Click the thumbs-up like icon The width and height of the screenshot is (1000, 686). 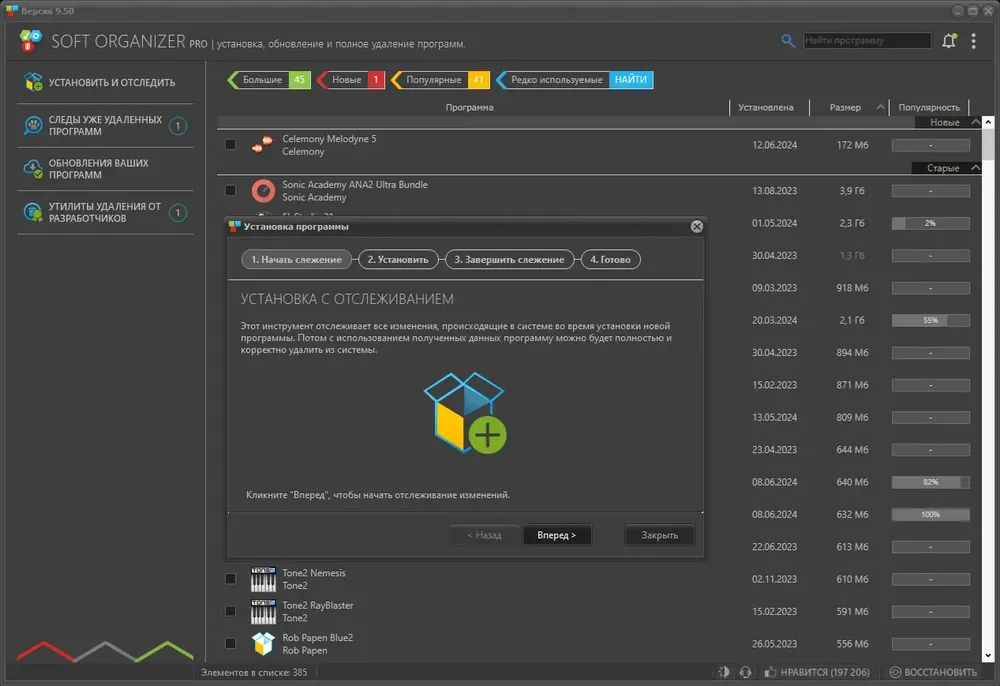(770, 672)
